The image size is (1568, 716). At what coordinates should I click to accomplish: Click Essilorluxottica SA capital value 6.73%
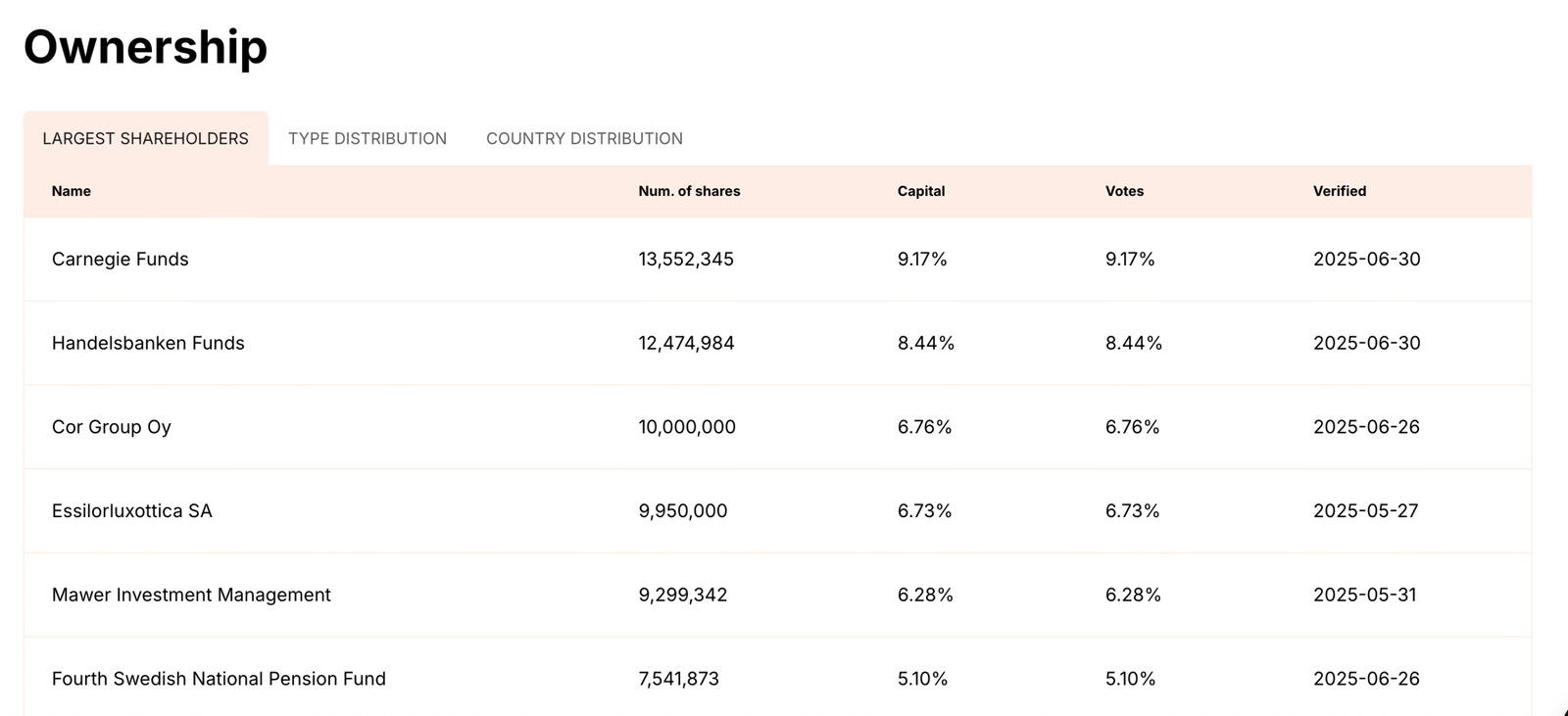click(x=925, y=510)
